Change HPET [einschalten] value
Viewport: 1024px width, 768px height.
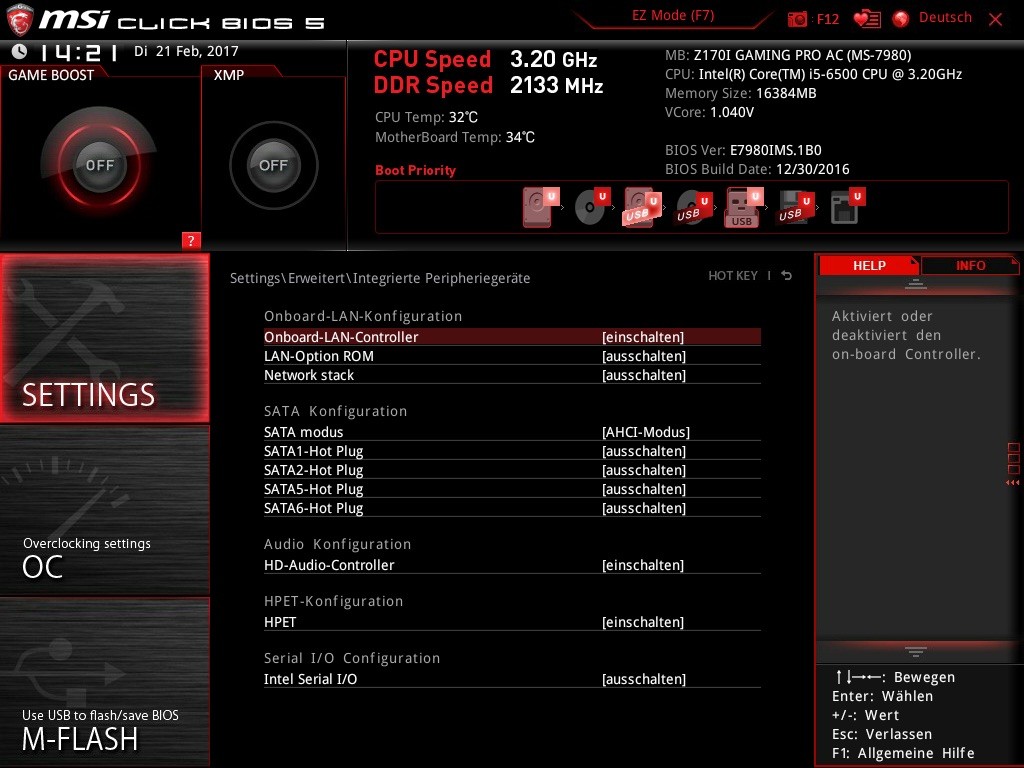(643, 622)
